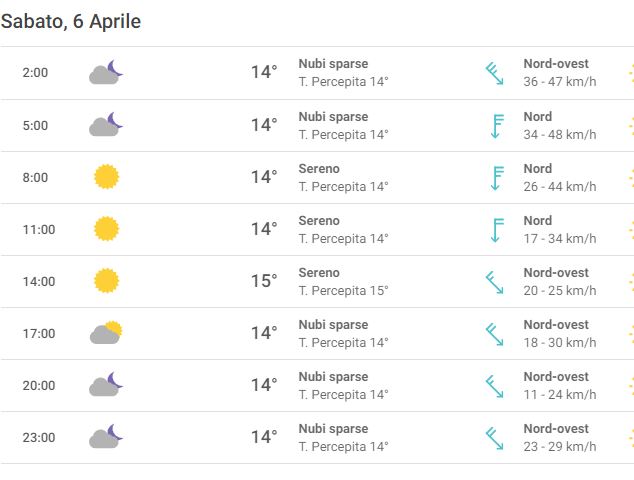
Task: Click the 11:00 sun icon
Action: tap(106, 229)
